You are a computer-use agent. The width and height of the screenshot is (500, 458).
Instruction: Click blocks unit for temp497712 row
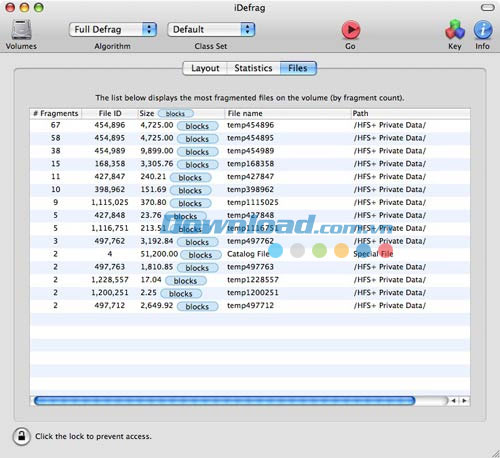tap(197, 306)
